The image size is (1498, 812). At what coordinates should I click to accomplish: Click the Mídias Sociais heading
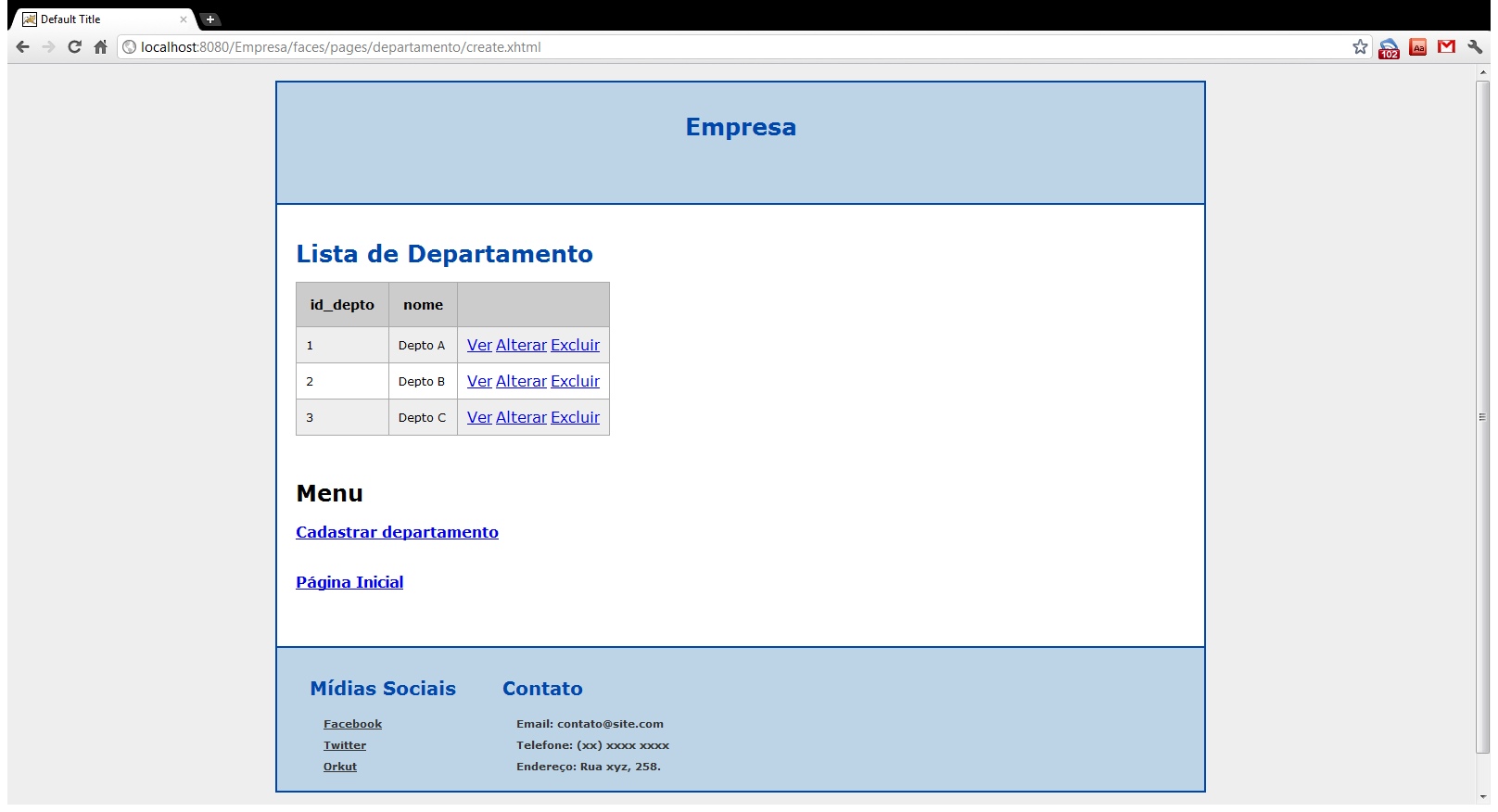point(383,689)
